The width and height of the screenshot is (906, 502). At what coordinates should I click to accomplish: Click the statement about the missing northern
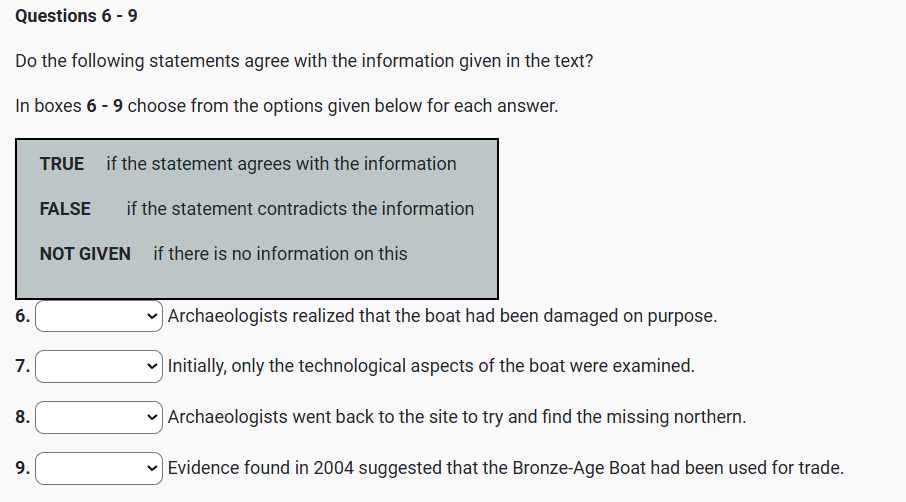click(457, 416)
